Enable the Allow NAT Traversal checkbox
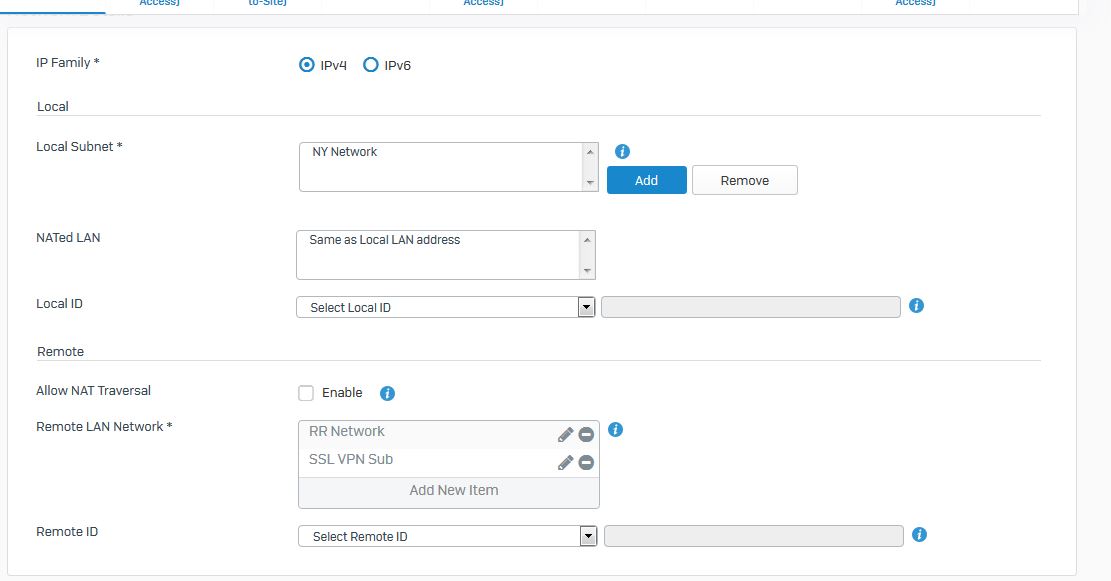Screen dimensions: 1111x581 [306, 393]
